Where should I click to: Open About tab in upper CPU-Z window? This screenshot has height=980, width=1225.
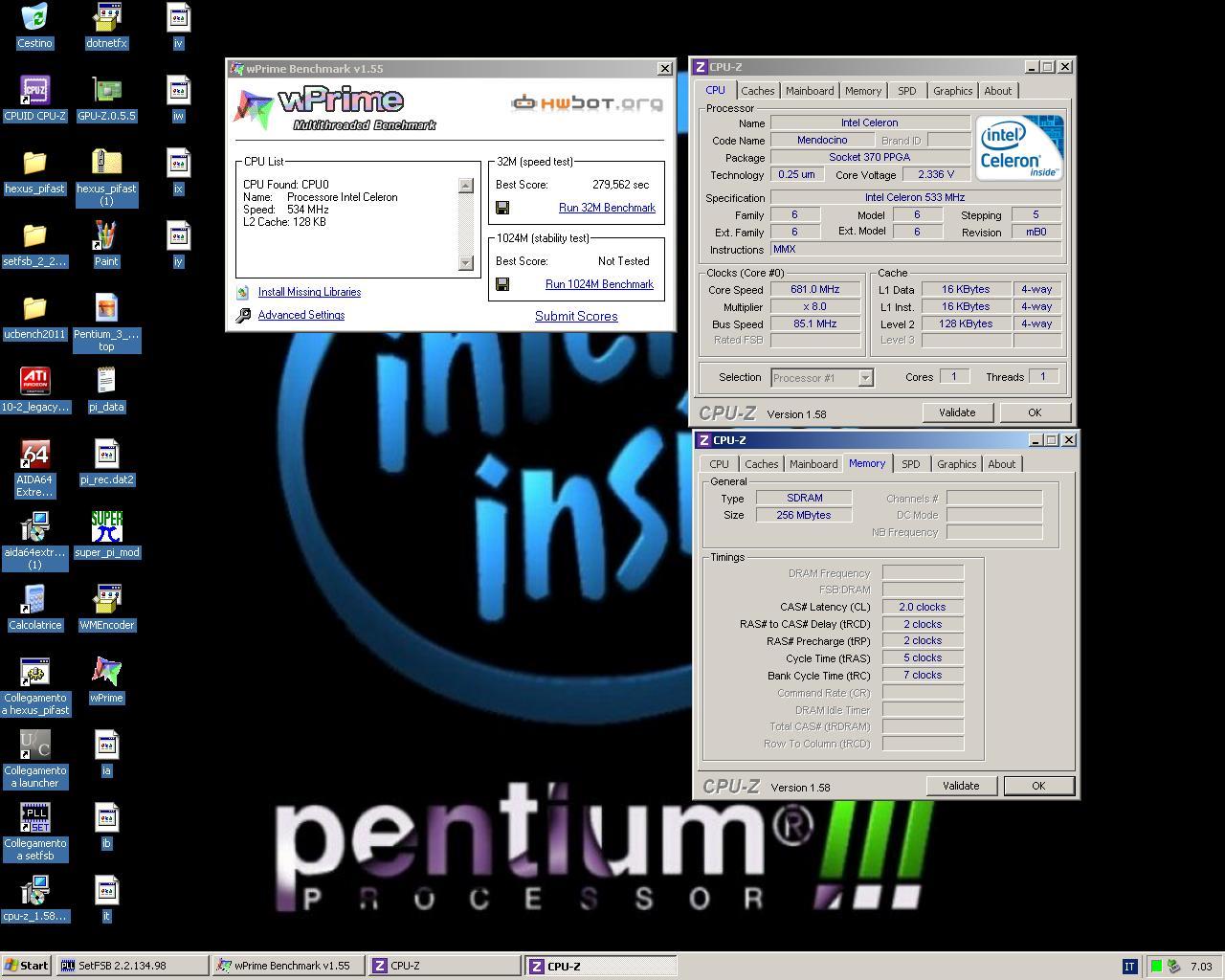pyautogui.click(x=998, y=91)
